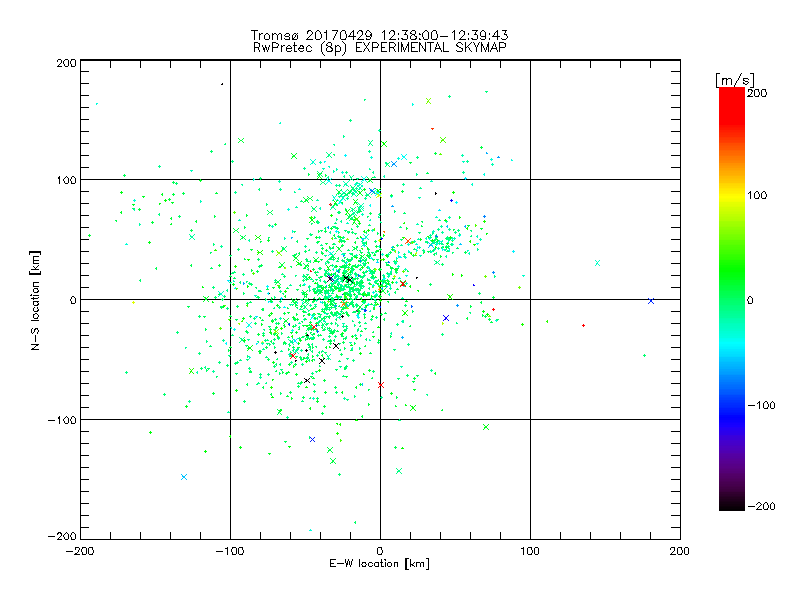Click the blue X marker near 180 km east
This screenshot has width=800, height=600.
[651, 302]
